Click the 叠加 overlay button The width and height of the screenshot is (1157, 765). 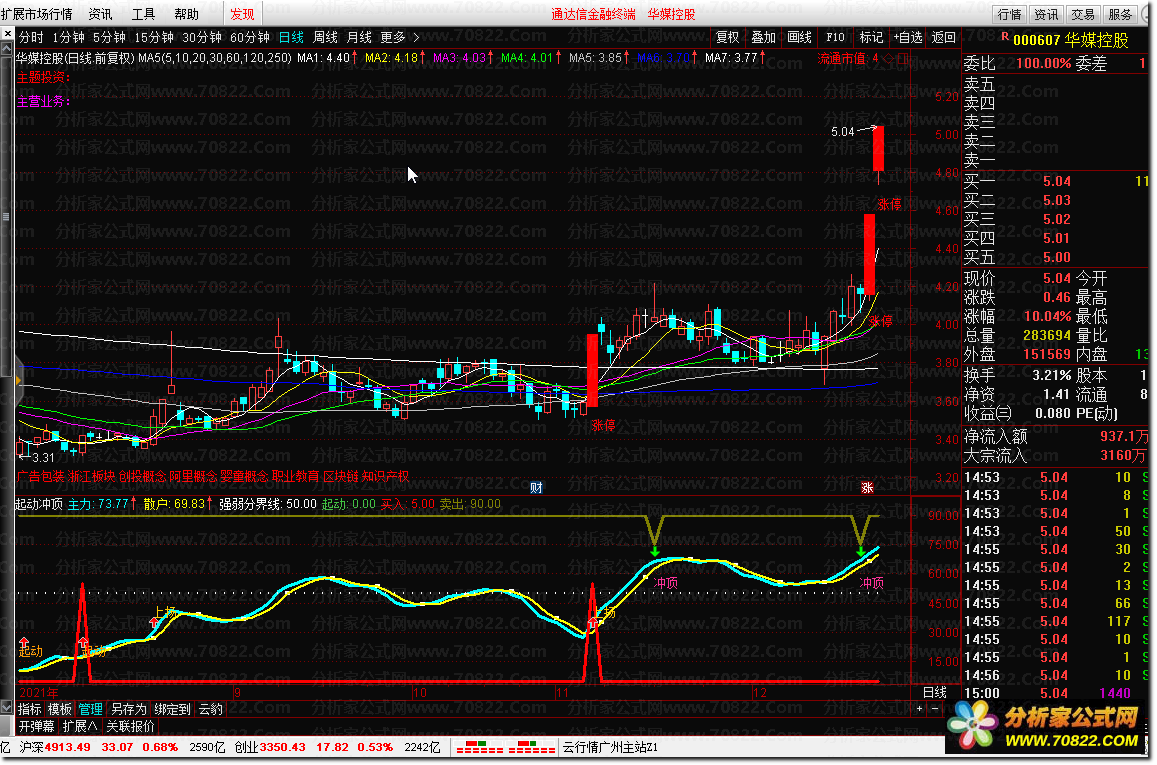click(x=764, y=37)
